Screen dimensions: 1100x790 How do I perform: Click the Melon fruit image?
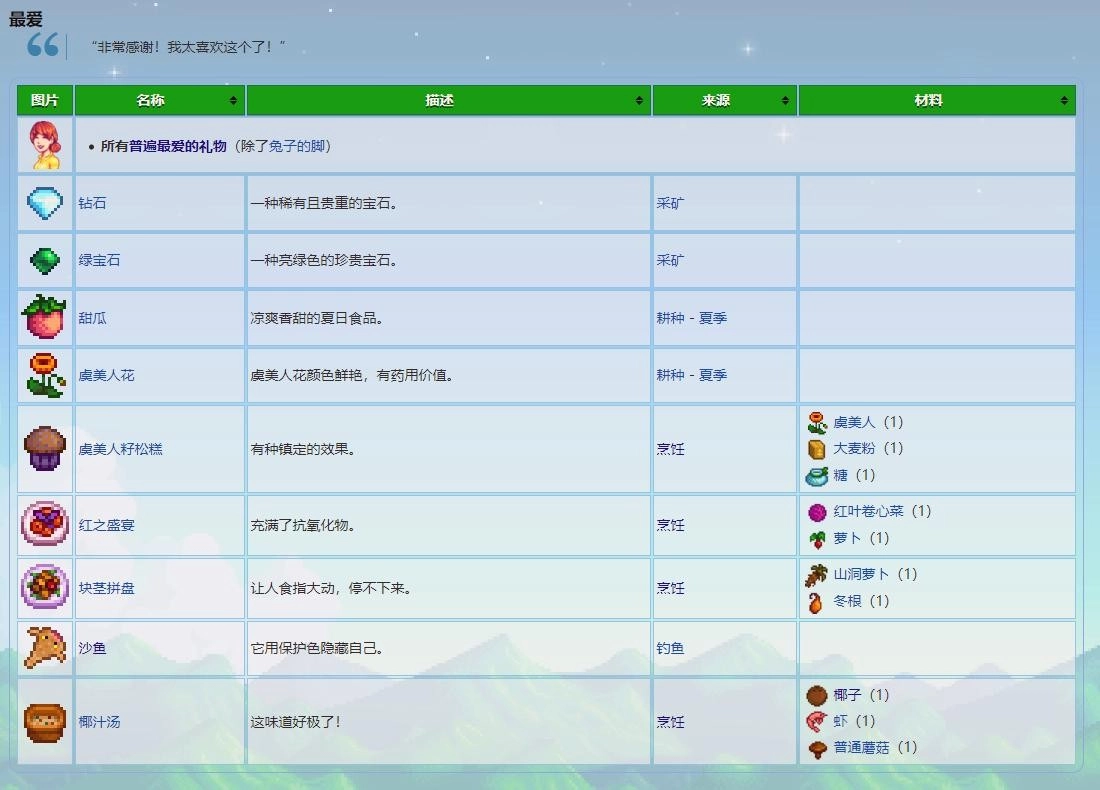(x=44, y=317)
